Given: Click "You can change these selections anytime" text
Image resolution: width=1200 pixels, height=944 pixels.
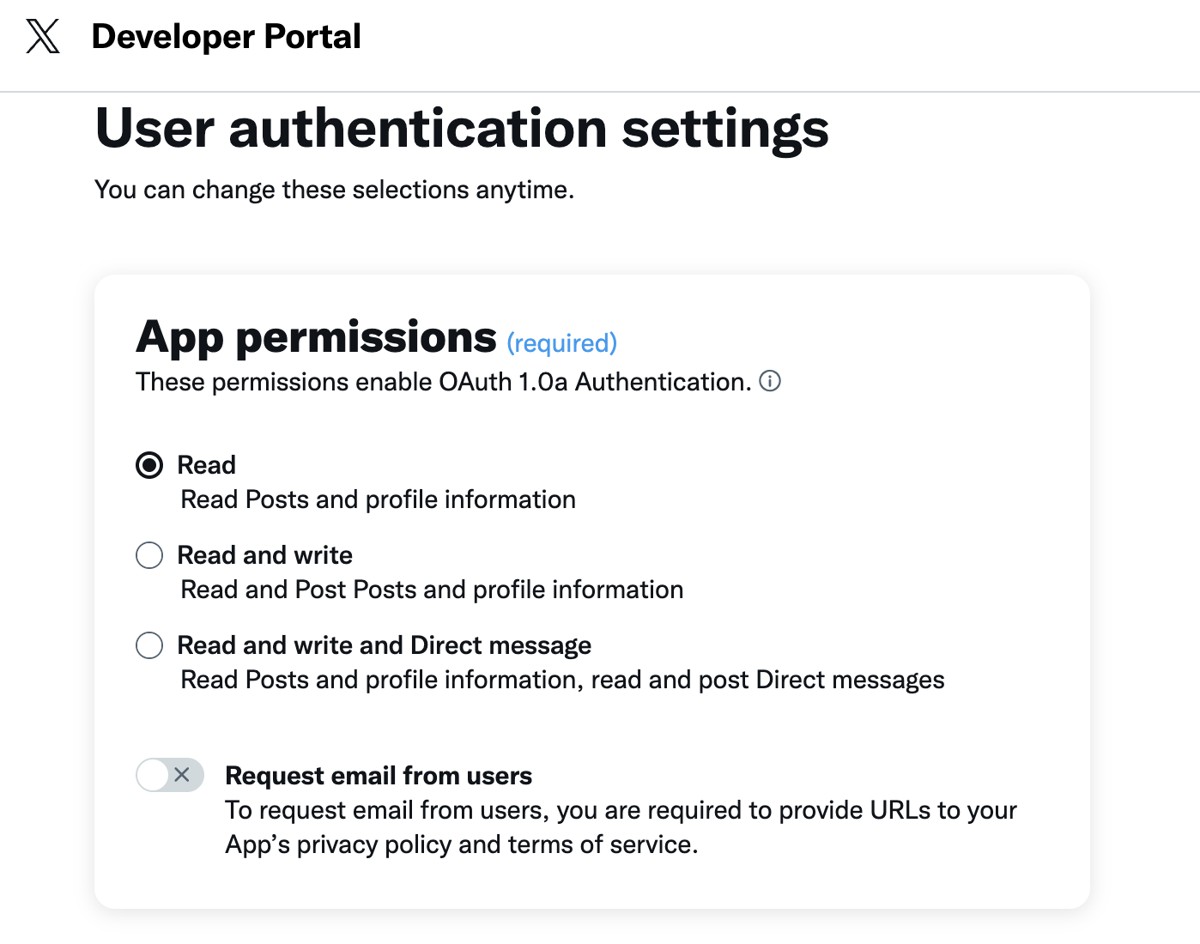Looking at the screenshot, I should coord(334,189).
